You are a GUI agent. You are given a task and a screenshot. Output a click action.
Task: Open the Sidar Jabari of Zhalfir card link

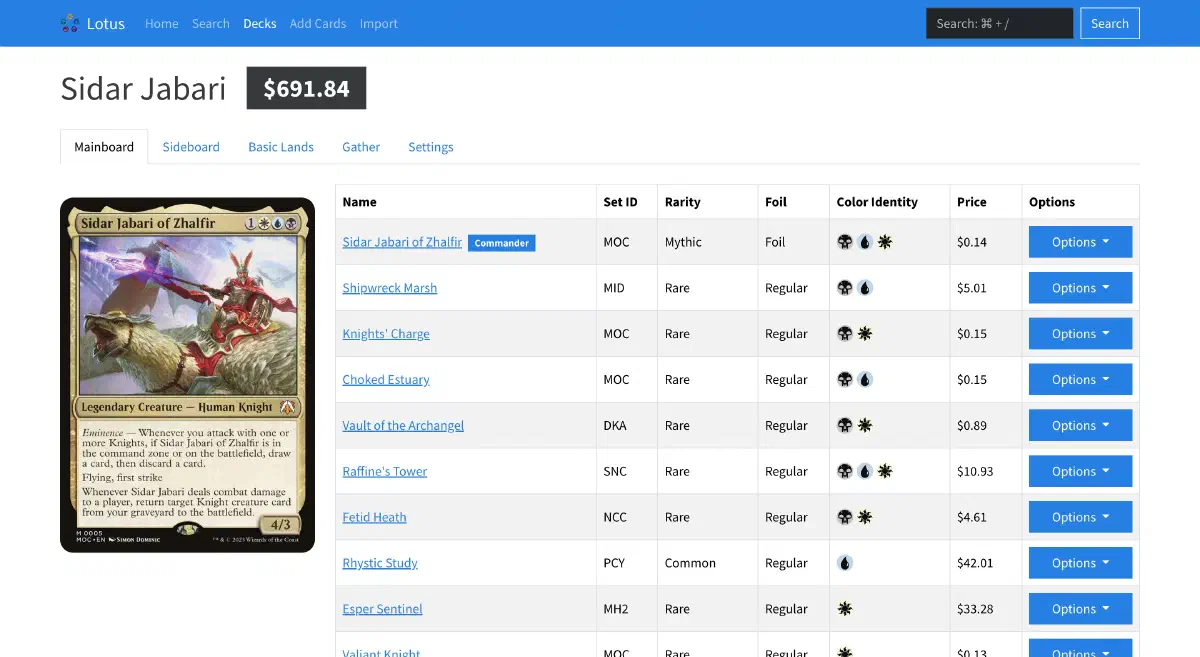point(402,242)
